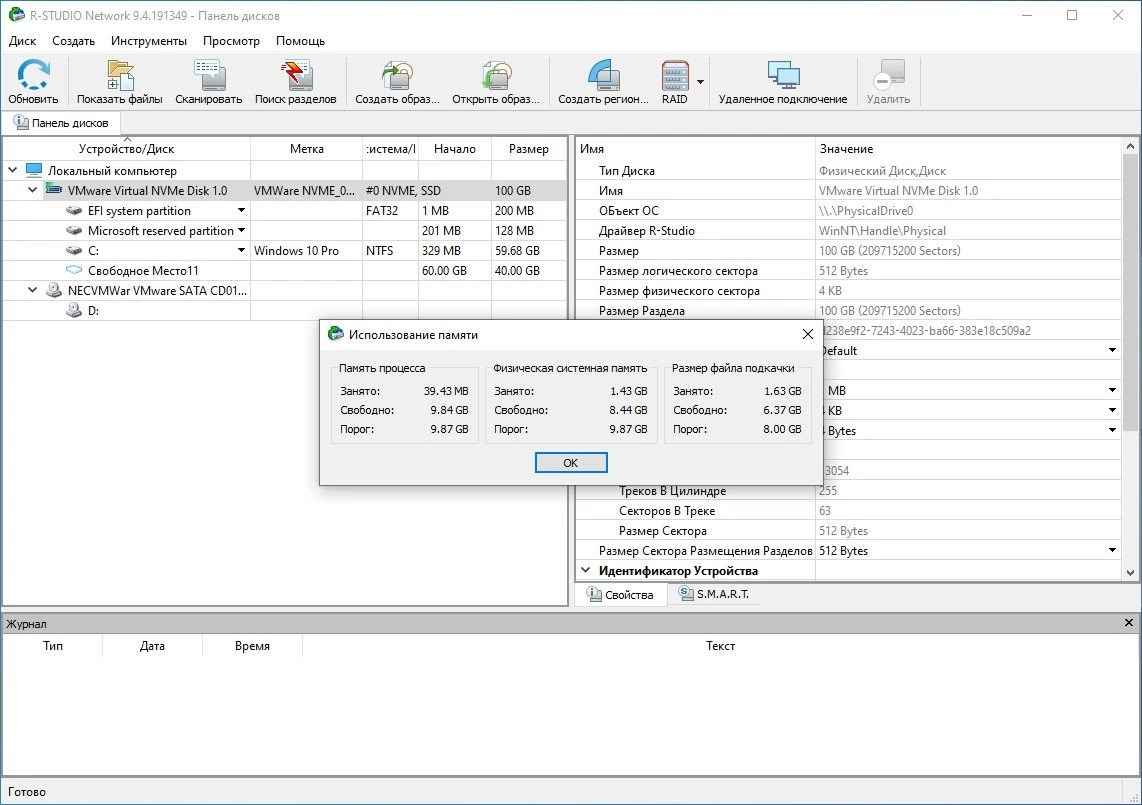This screenshot has width=1142, height=805.
Task: Click the 39.43 MB process memory value
Action: point(446,391)
